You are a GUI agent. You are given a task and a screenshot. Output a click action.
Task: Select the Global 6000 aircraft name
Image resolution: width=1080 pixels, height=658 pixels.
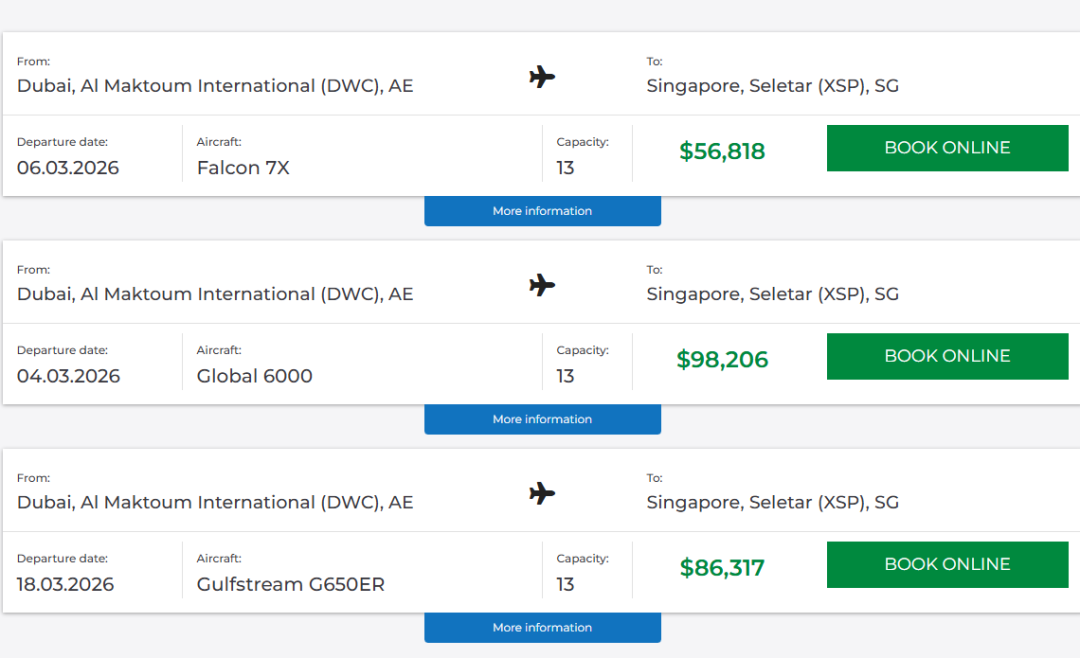255,376
